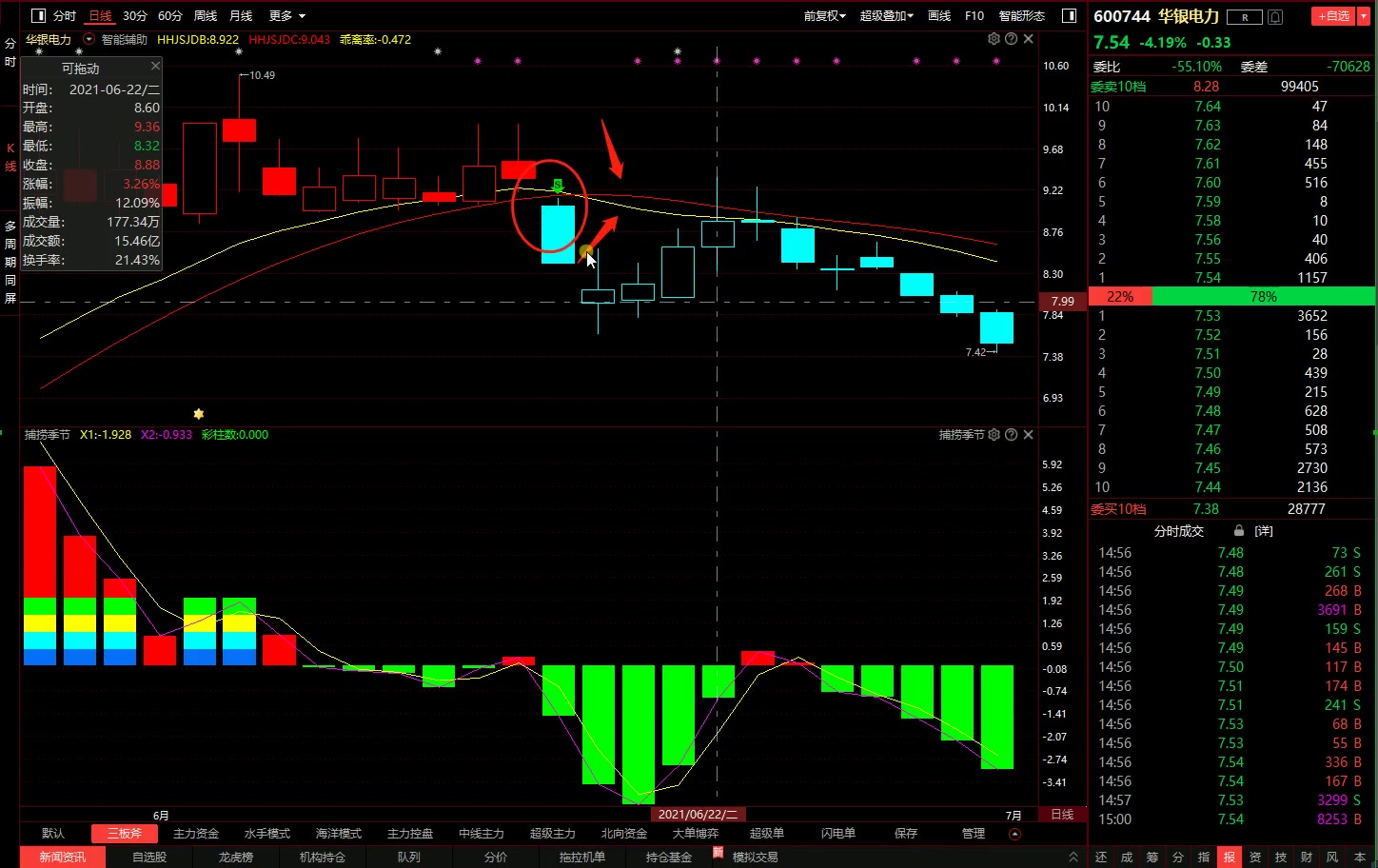The height and width of the screenshot is (868, 1378).
Task: Switch chart to 周线 weekly period
Action: (206, 16)
